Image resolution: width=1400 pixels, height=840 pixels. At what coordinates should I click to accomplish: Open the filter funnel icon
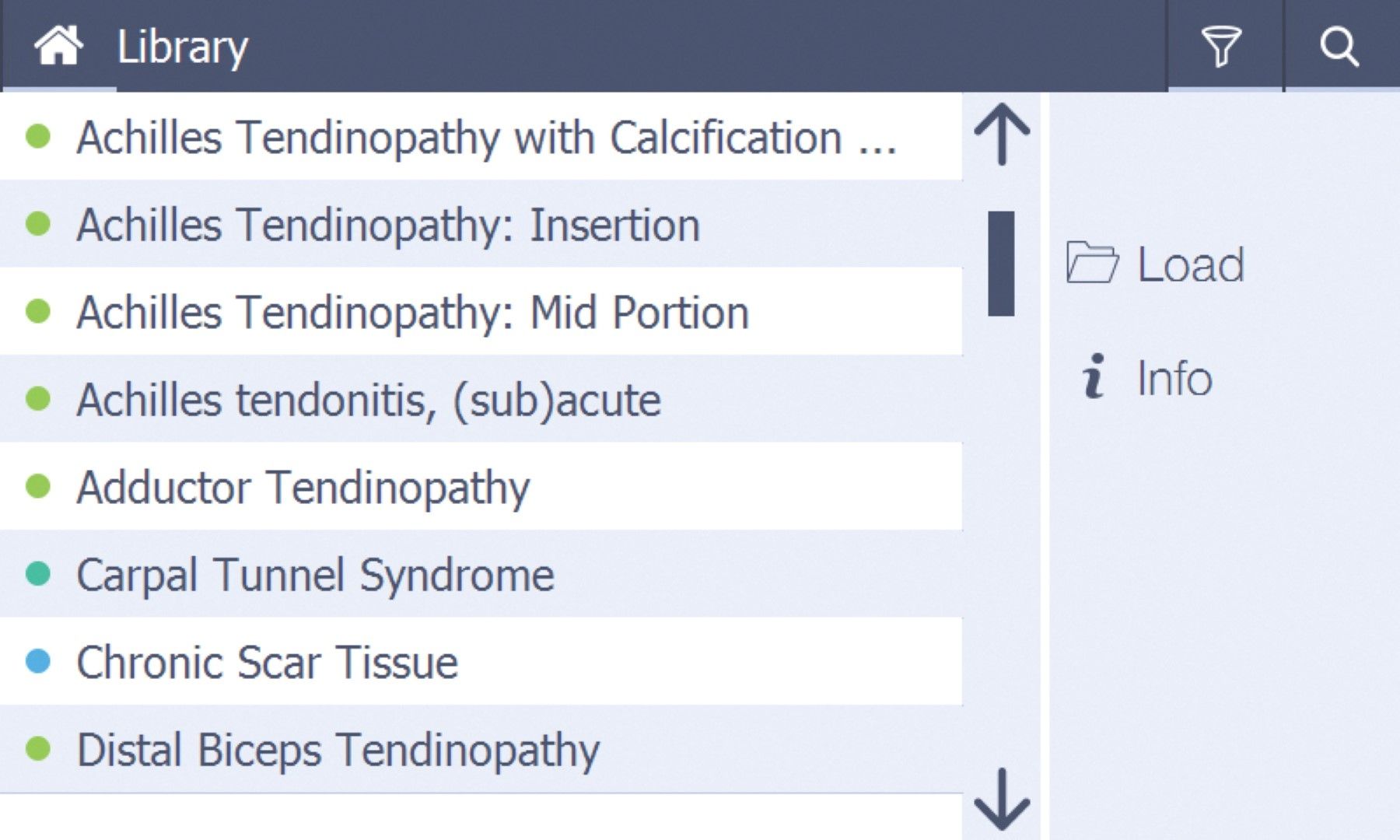(1222, 47)
